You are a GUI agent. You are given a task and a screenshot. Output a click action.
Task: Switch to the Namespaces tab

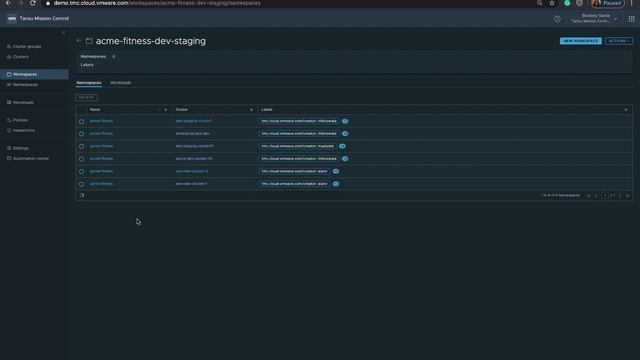[89, 83]
